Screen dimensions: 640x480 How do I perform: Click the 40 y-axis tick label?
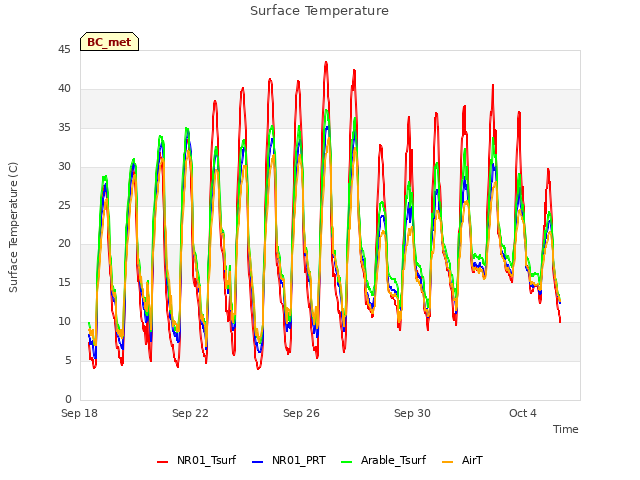pyautogui.click(x=64, y=89)
